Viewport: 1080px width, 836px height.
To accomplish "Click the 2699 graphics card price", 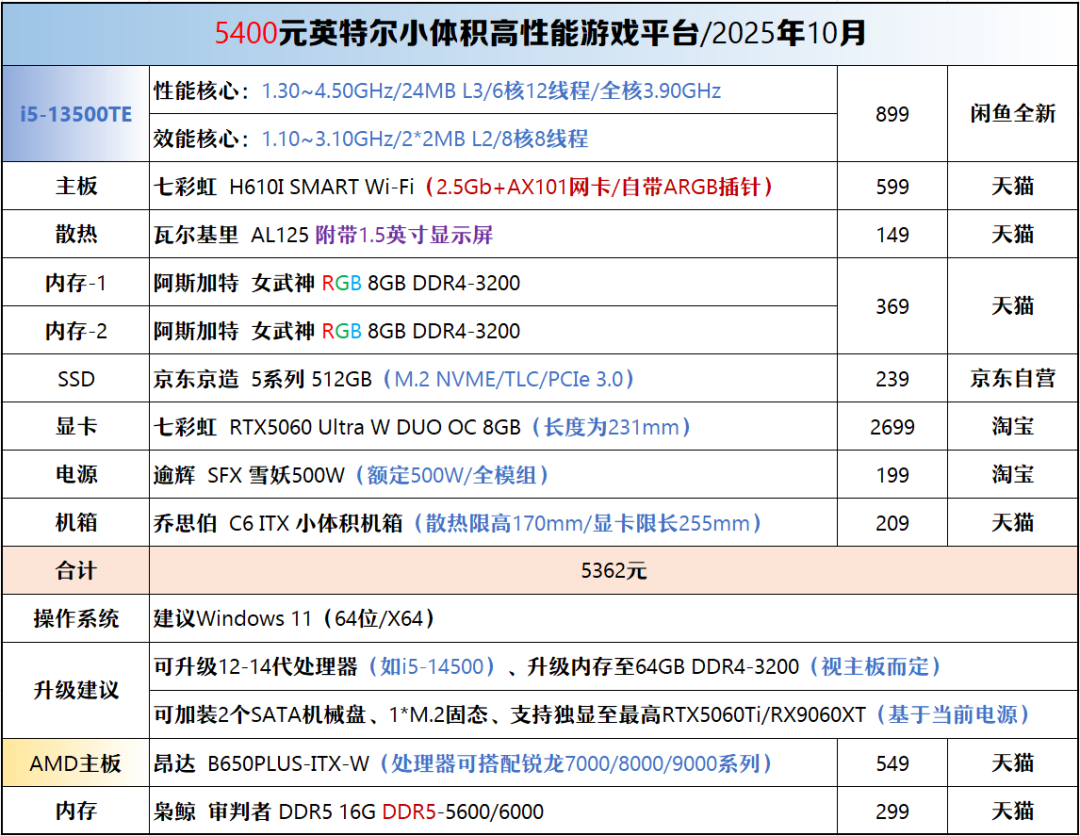I will tap(892, 427).
